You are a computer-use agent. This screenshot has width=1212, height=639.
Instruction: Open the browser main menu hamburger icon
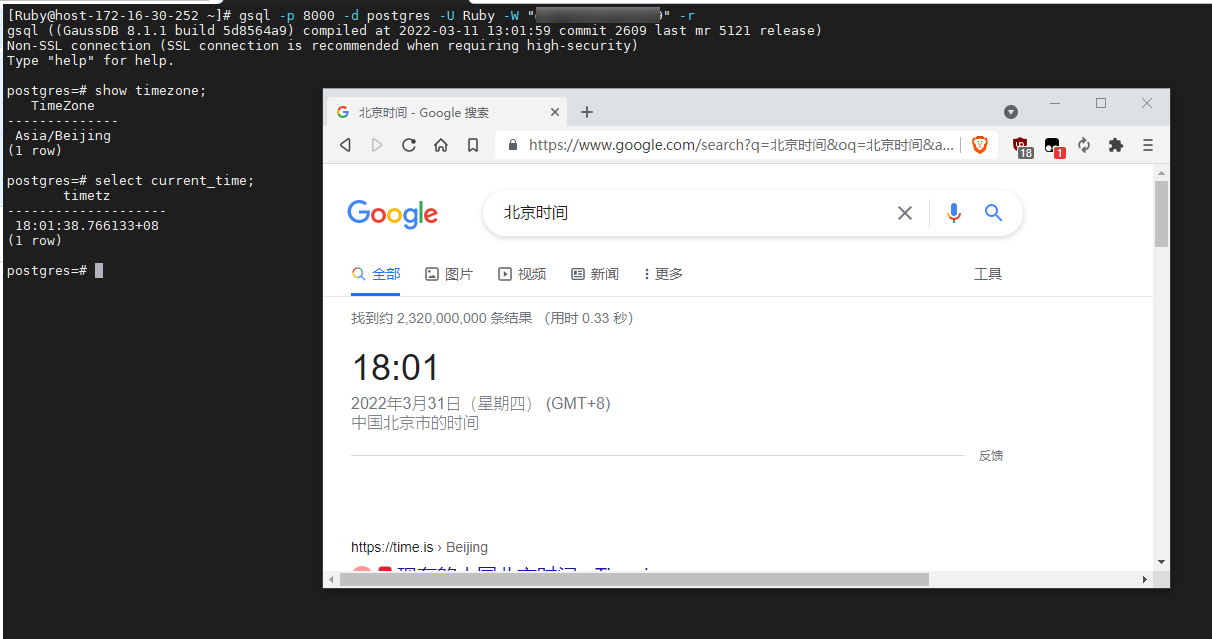click(1148, 145)
